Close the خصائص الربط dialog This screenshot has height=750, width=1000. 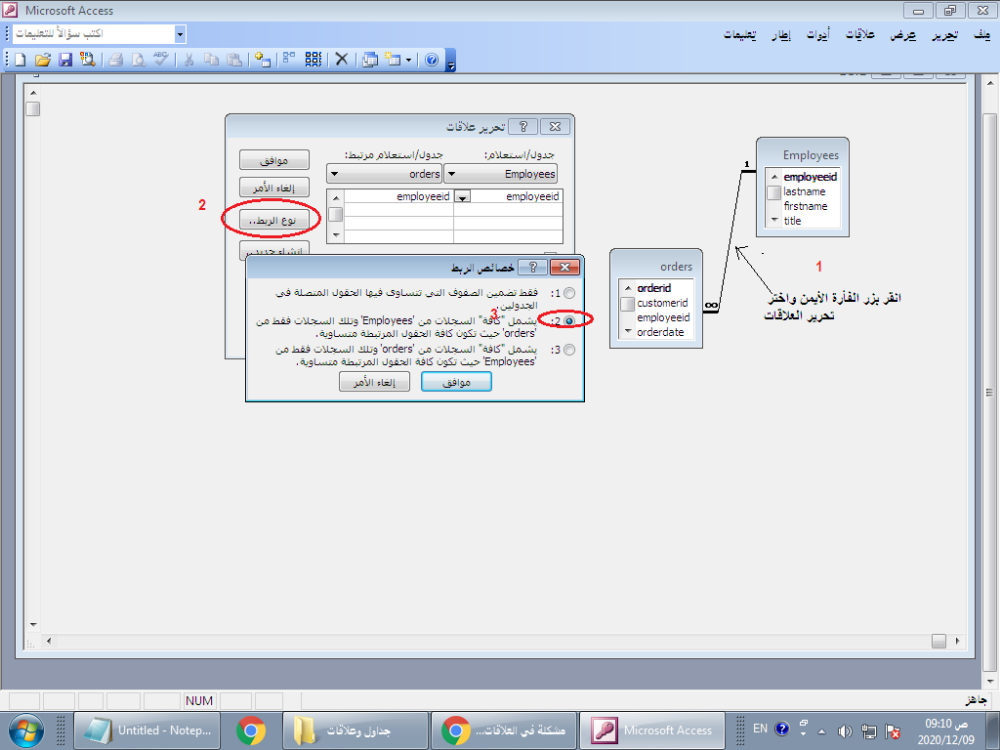(564, 267)
